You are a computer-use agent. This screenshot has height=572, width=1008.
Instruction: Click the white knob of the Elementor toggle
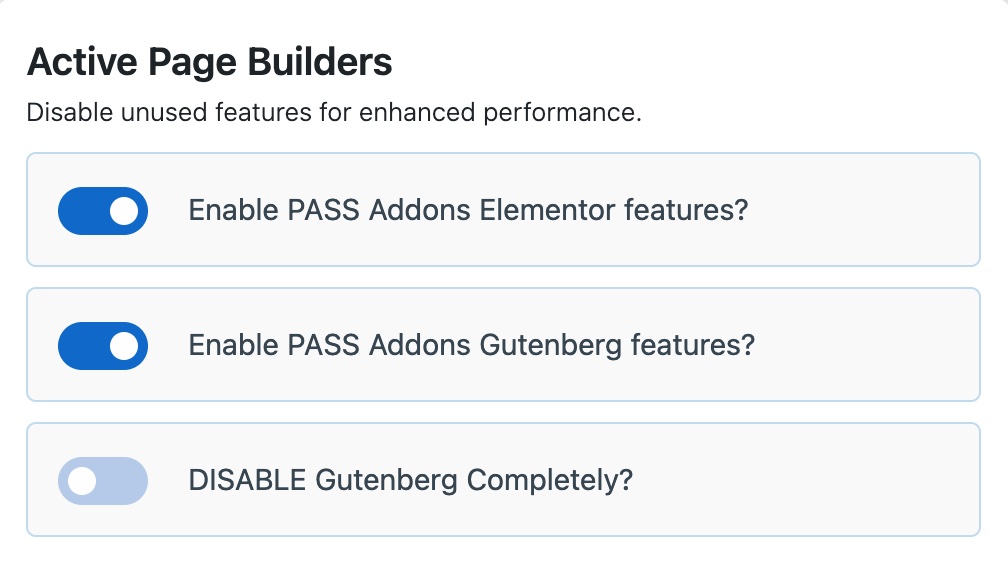tap(124, 210)
